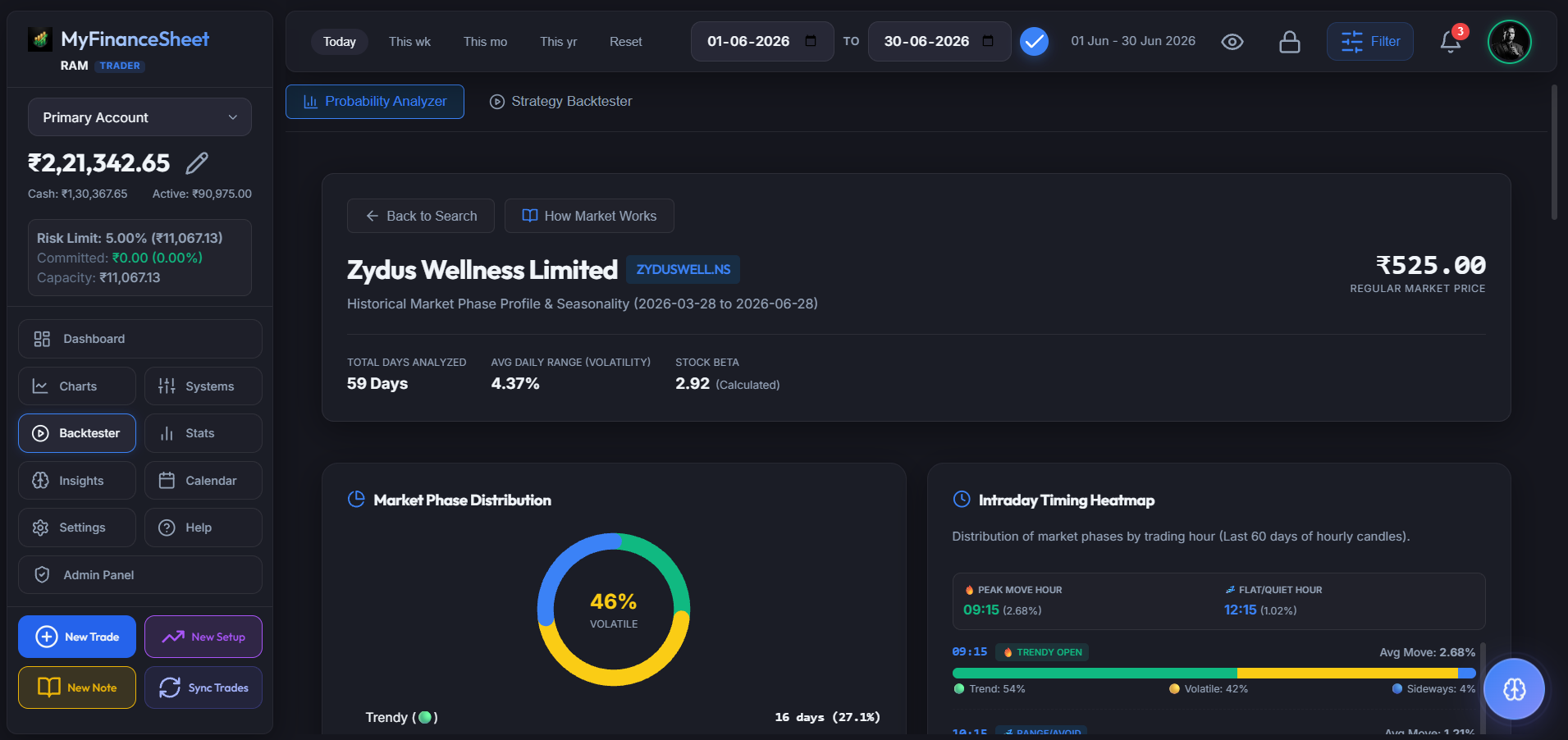Click the Peak Move Hour 09:15 value
The width and height of the screenshot is (1568, 740).
tap(981, 610)
